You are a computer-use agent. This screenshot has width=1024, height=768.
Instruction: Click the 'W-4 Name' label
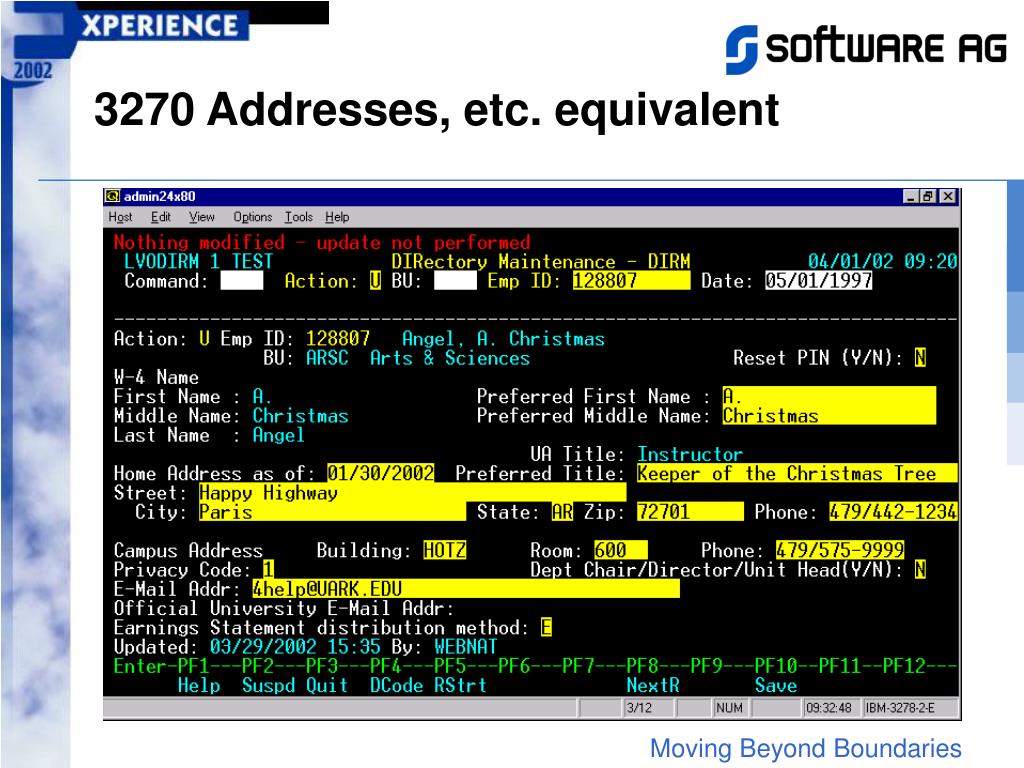[156, 377]
